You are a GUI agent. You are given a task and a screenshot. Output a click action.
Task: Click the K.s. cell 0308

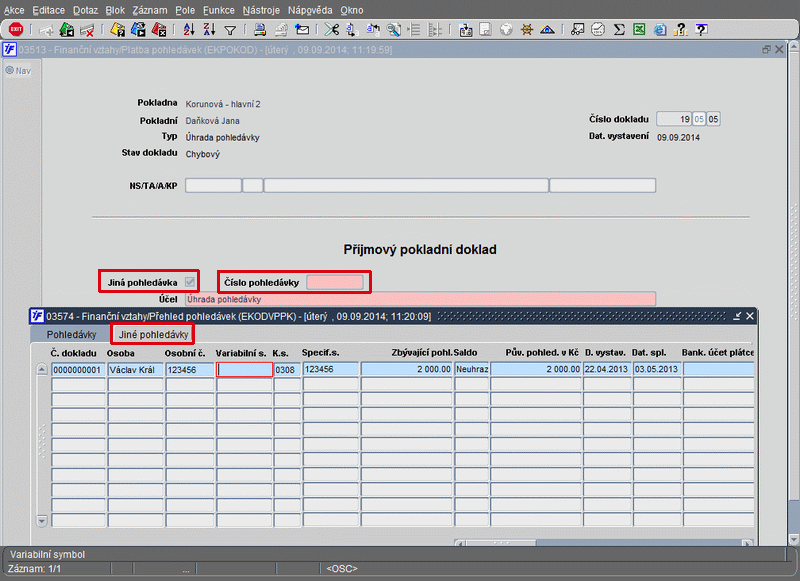pyautogui.click(x=287, y=369)
